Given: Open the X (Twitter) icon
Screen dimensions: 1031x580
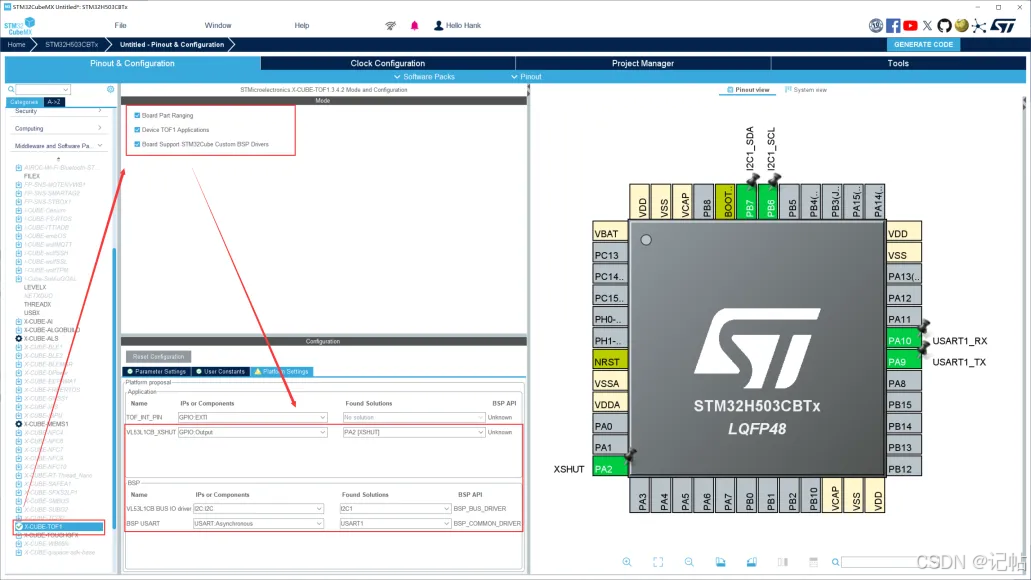Looking at the screenshot, I should tap(927, 26).
